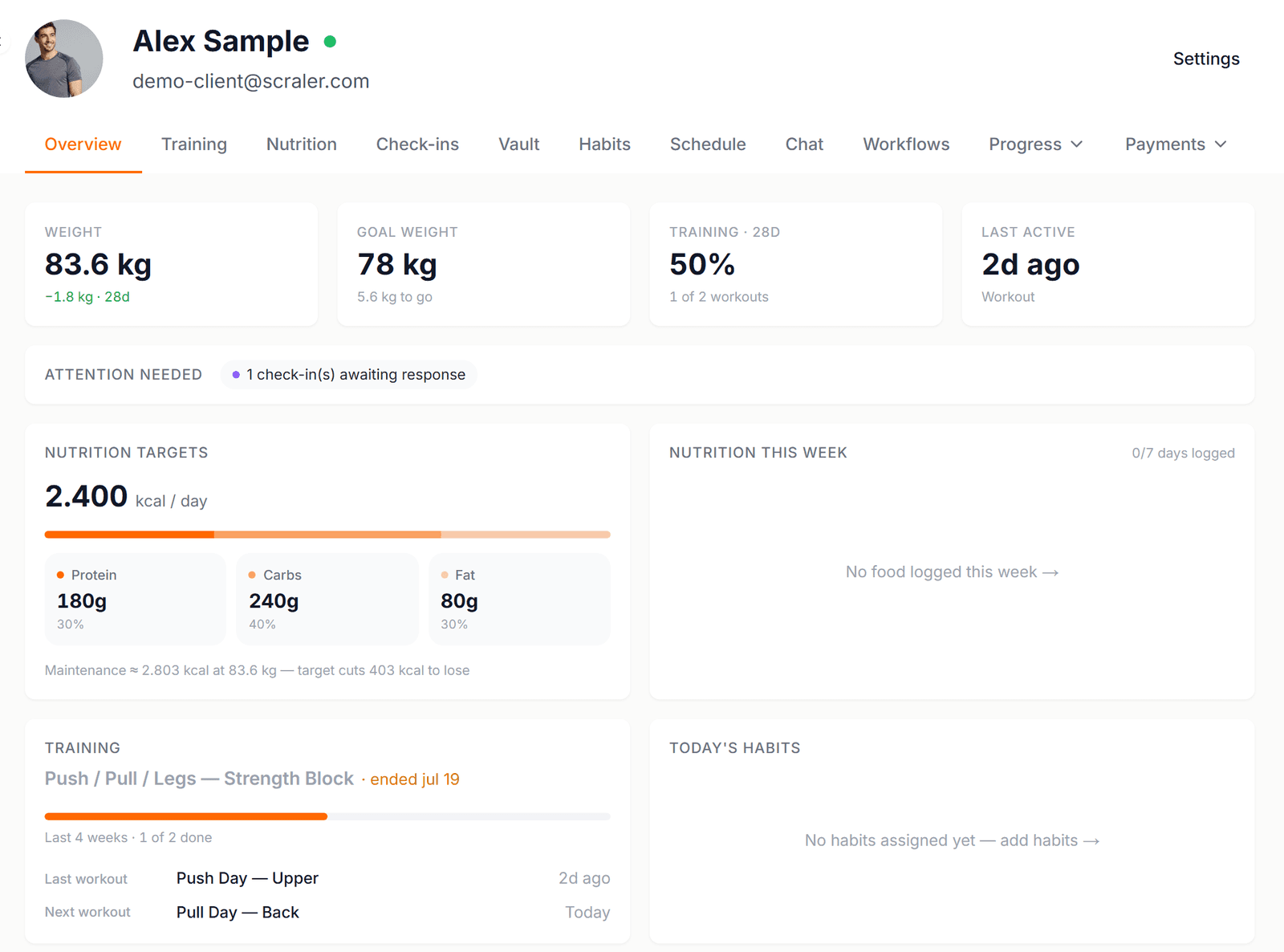Viewport: 1284px width, 952px height.
Task: Switch to the Training tab
Action: (x=194, y=144)
